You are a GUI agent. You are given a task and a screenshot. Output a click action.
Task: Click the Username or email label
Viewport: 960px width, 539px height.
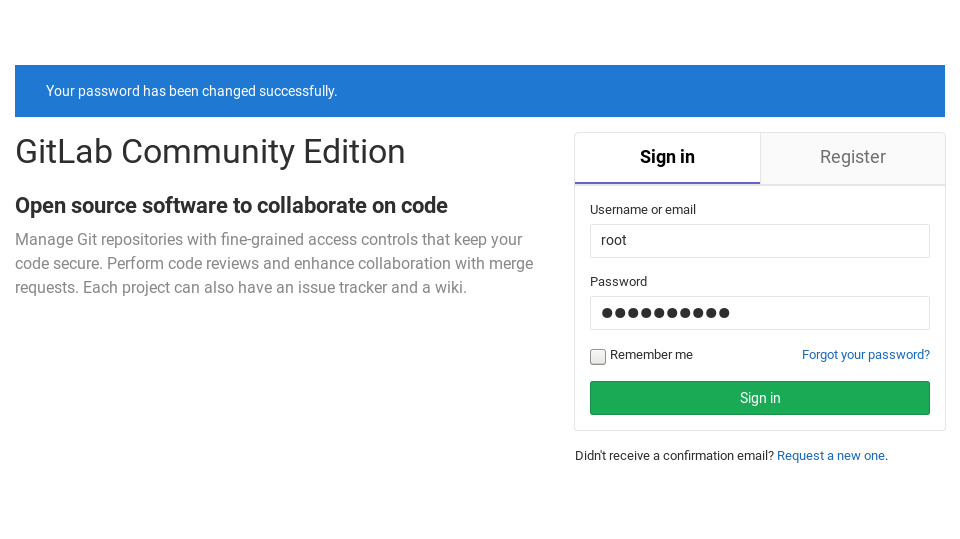[x=643, y=209]
